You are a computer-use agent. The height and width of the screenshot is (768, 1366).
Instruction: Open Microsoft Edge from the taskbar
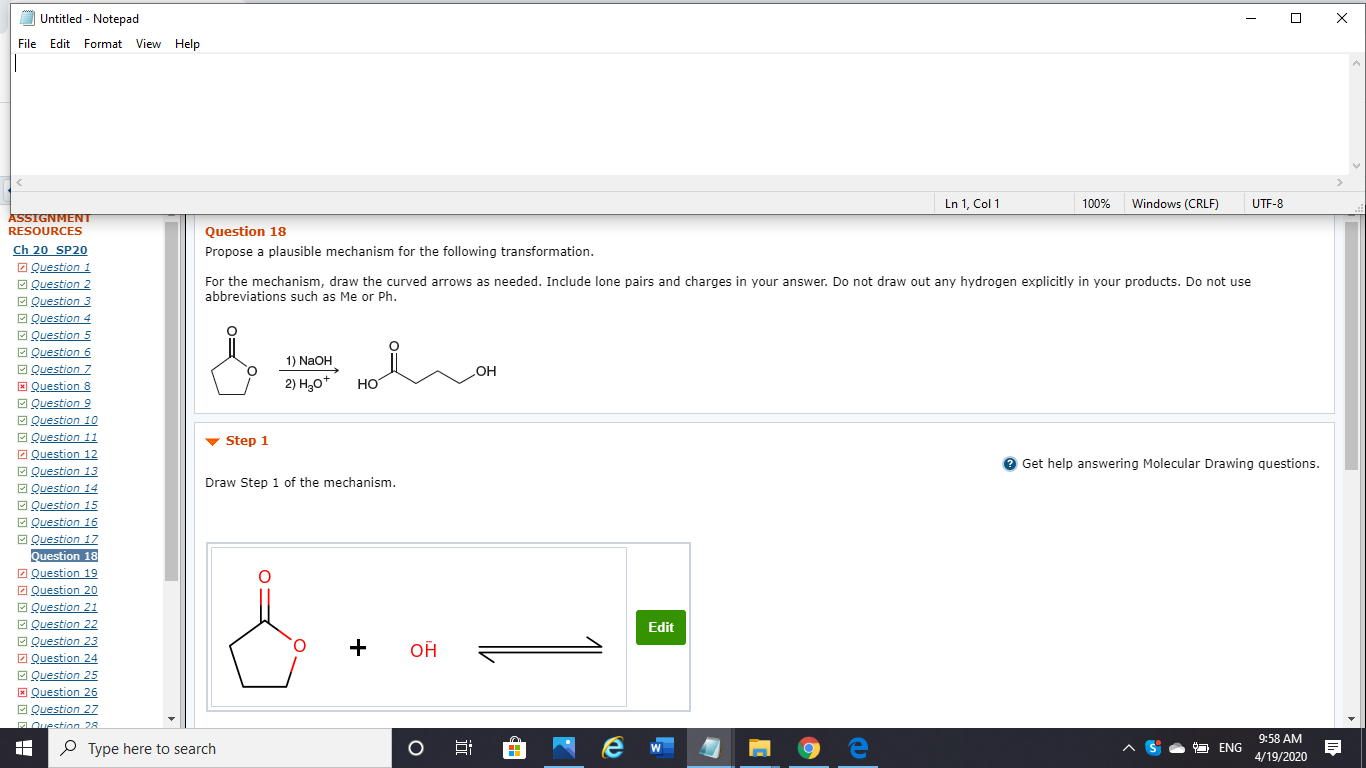point(857,748)
